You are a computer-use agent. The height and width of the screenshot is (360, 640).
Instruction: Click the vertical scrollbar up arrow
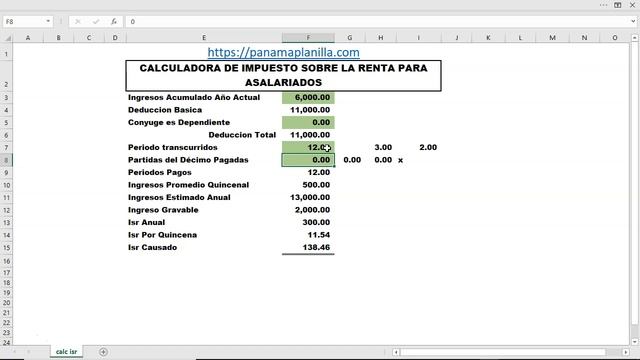634,38
